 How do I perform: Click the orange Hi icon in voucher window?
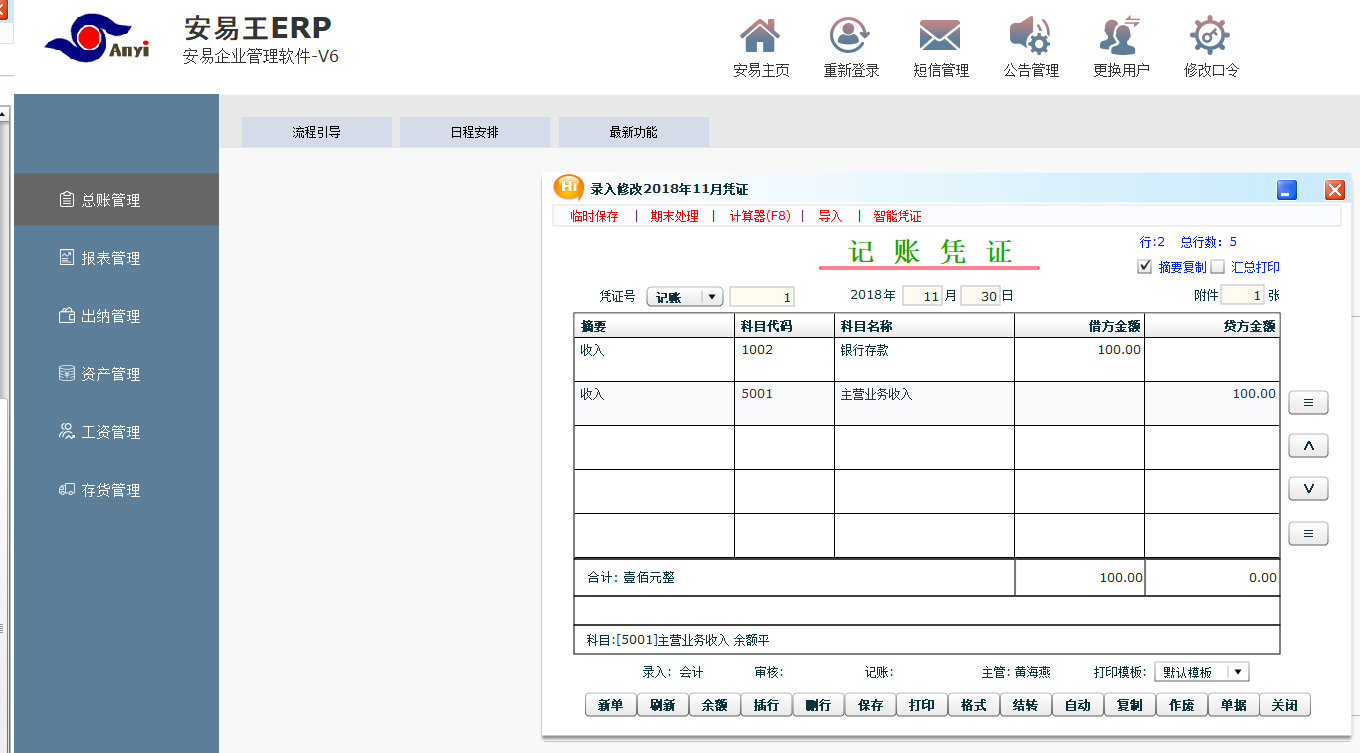pyautogui.click(x=569, y=187)
